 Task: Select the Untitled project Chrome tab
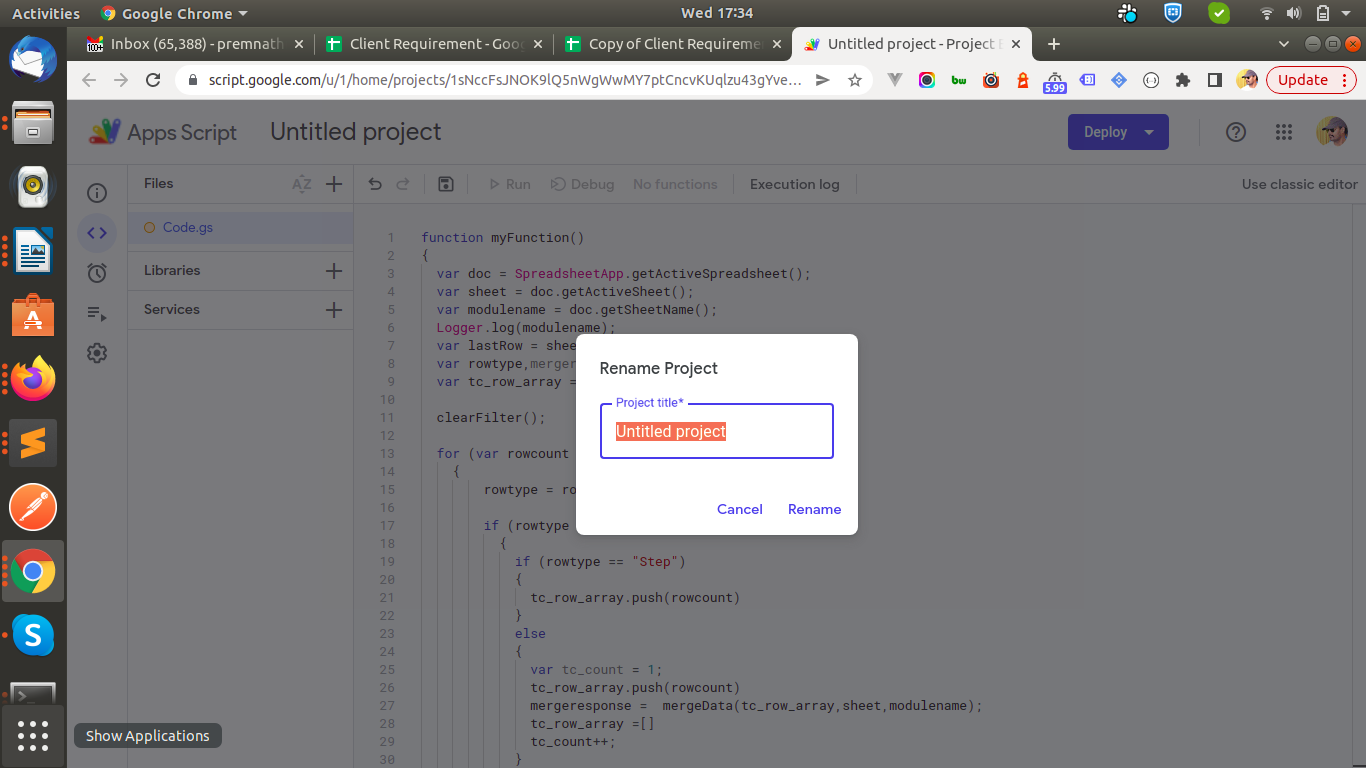912,44
